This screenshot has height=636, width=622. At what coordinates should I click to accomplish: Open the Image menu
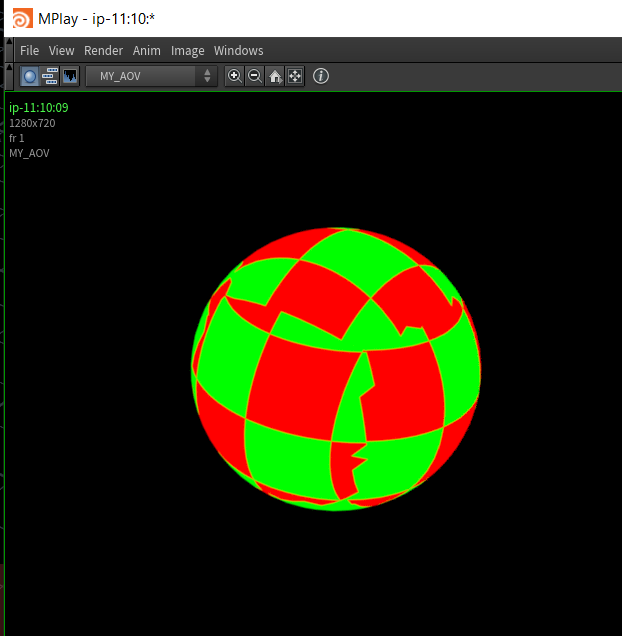click(x=187, y=51)
